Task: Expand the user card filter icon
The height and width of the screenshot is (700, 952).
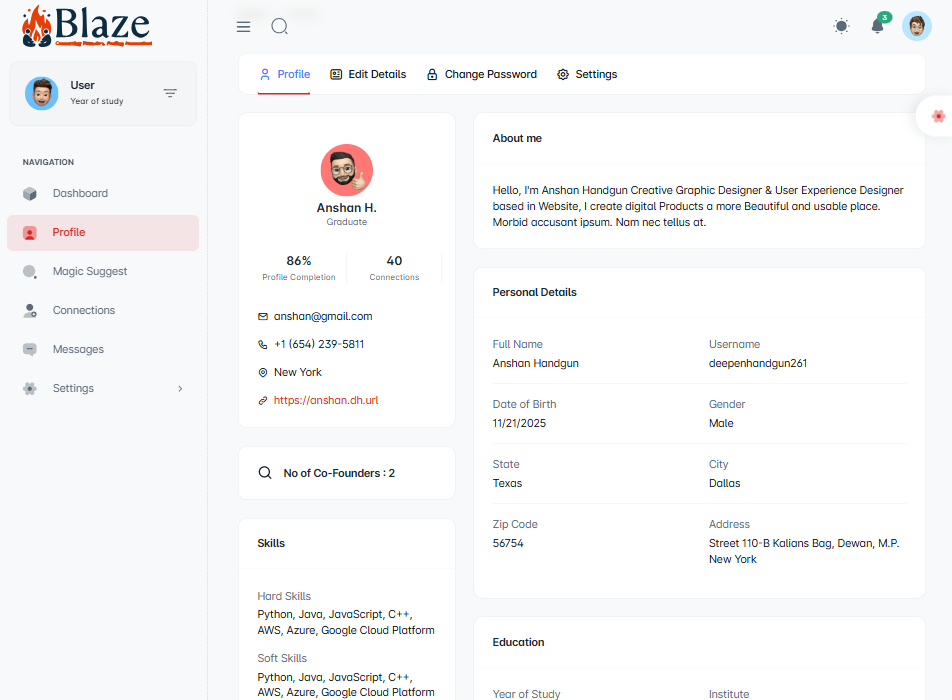Action: tap(170, 93)
